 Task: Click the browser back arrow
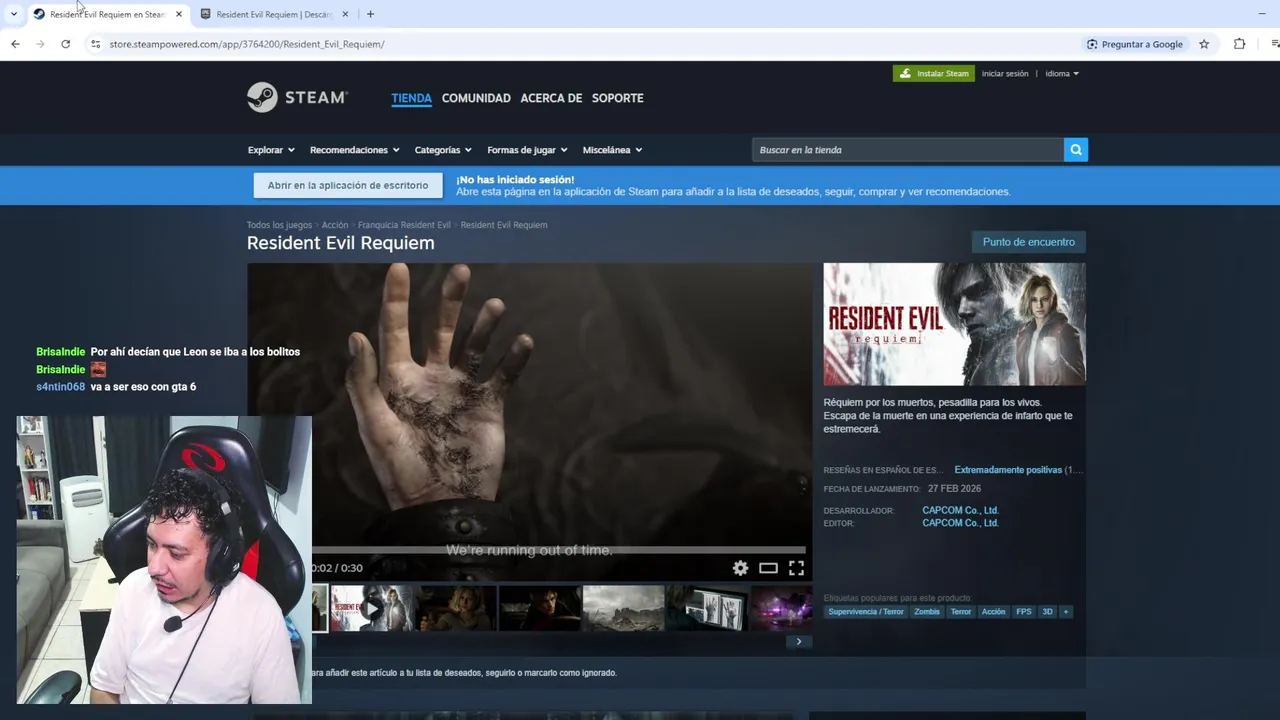click(x=15, y=44)
